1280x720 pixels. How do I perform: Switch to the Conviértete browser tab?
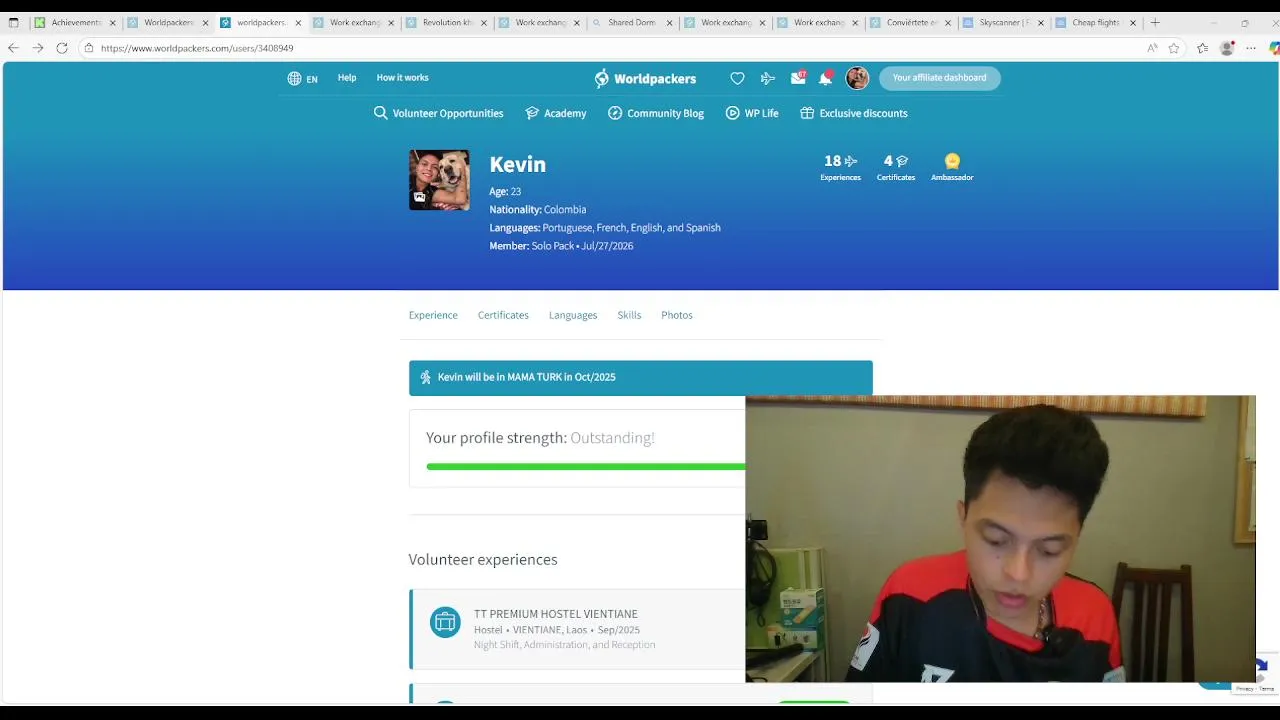(x=911, y=22)
